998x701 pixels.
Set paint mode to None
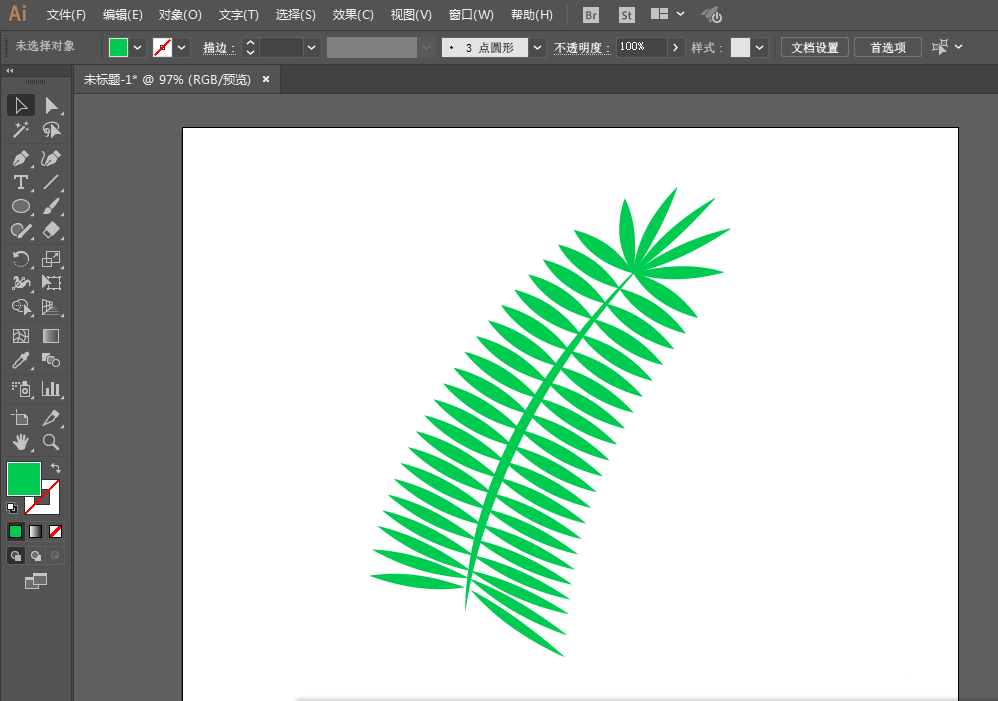[56, 531]
